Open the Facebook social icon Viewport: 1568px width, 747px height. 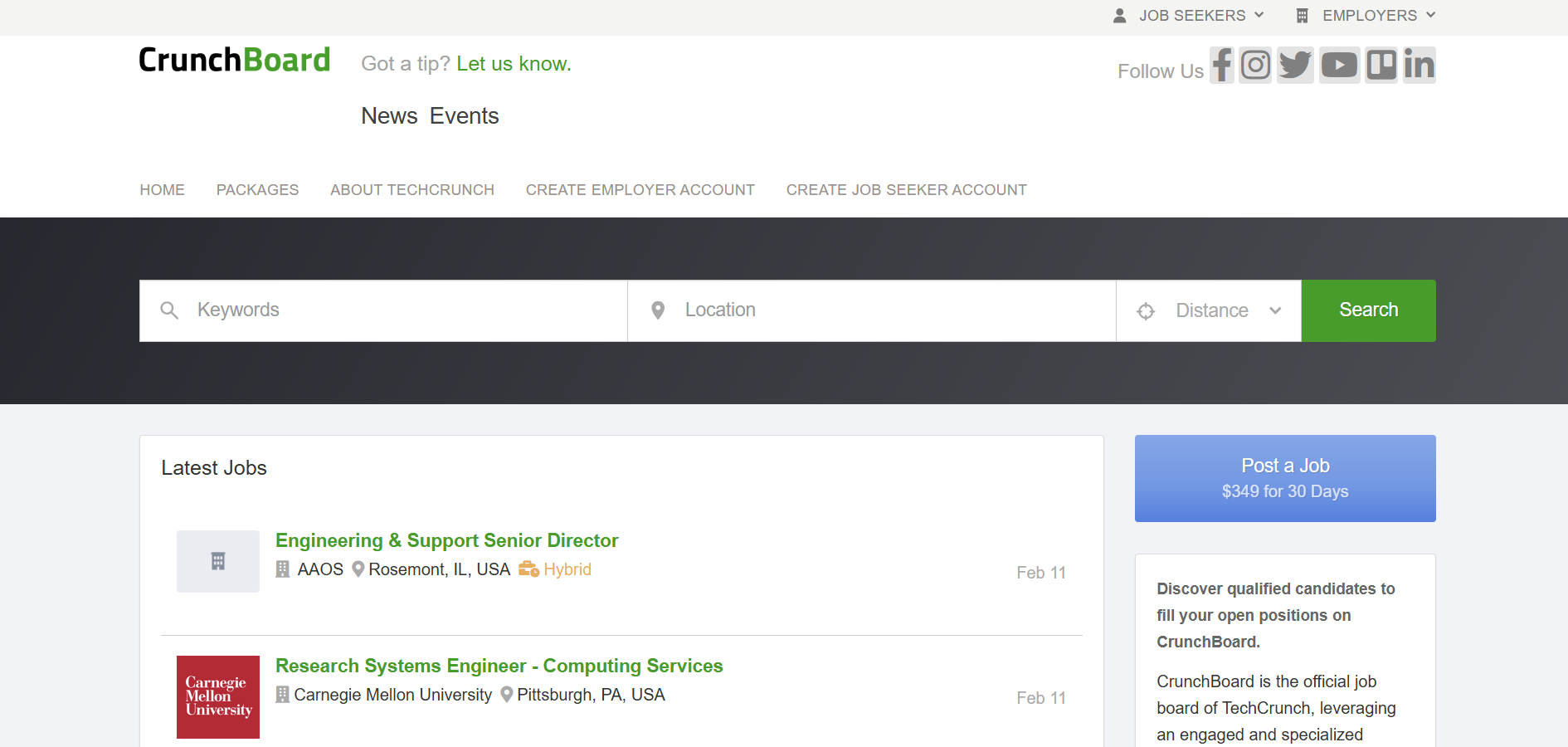[1222, 65]
